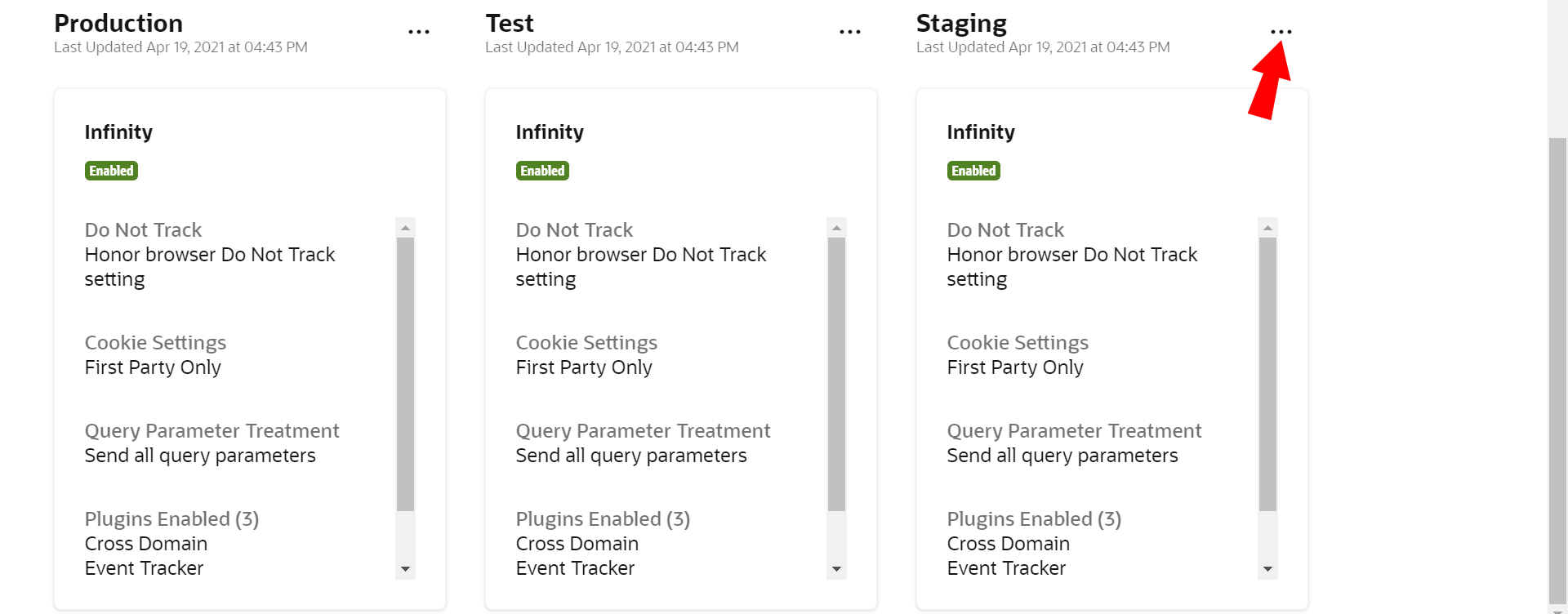Click the Test card scrollbar thumb
The image size is (1568, 614).
(x=836, y=373)
